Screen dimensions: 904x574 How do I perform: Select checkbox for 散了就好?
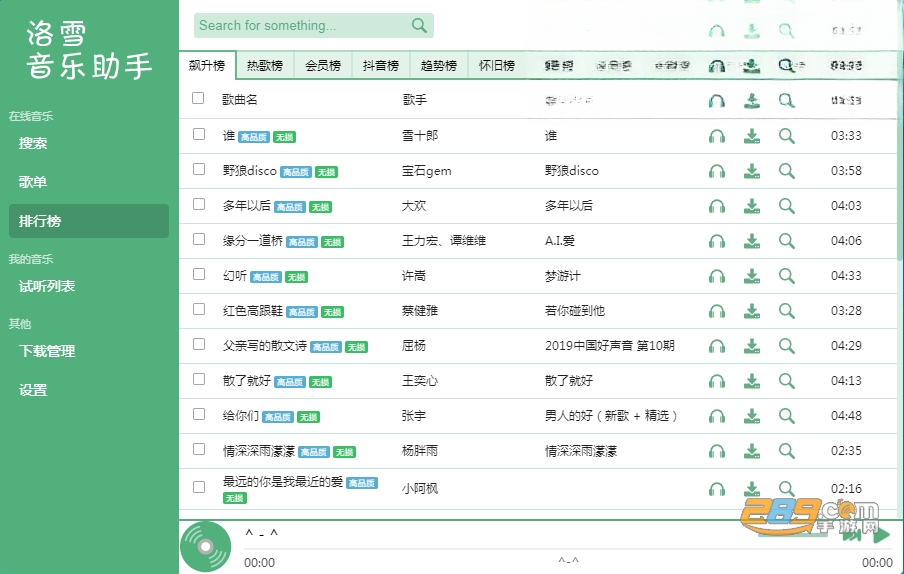[199, 379]
